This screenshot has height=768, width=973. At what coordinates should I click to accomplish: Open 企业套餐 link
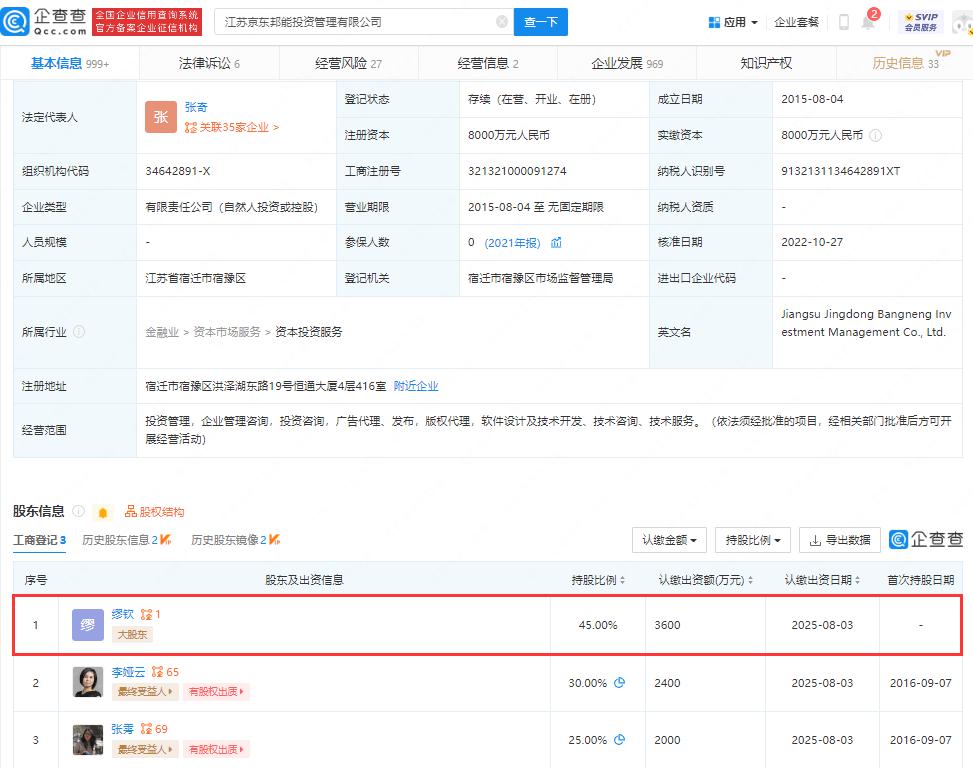click(x=796, y=22)
